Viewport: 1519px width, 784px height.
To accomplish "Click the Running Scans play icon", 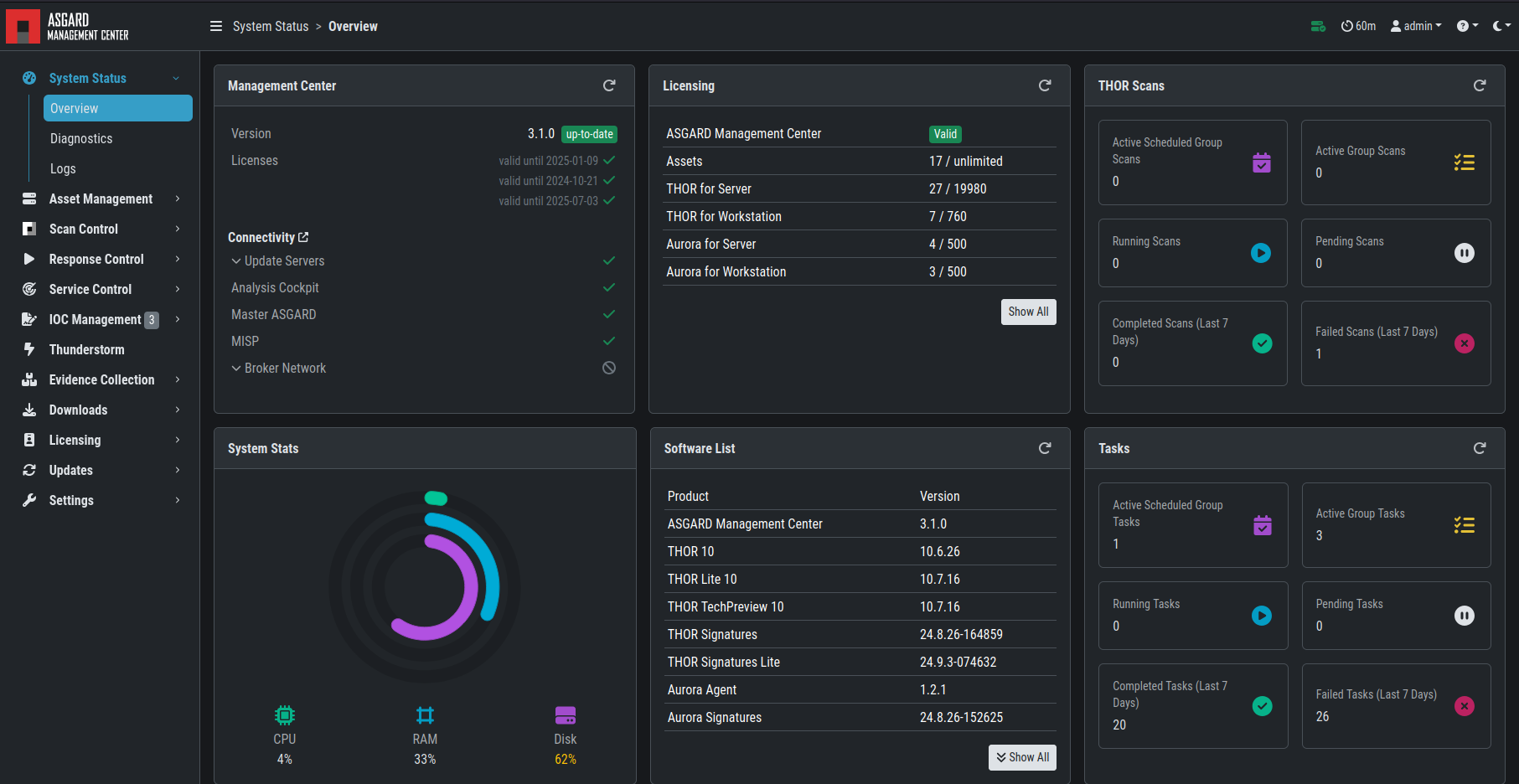I will coord(1261,253).
